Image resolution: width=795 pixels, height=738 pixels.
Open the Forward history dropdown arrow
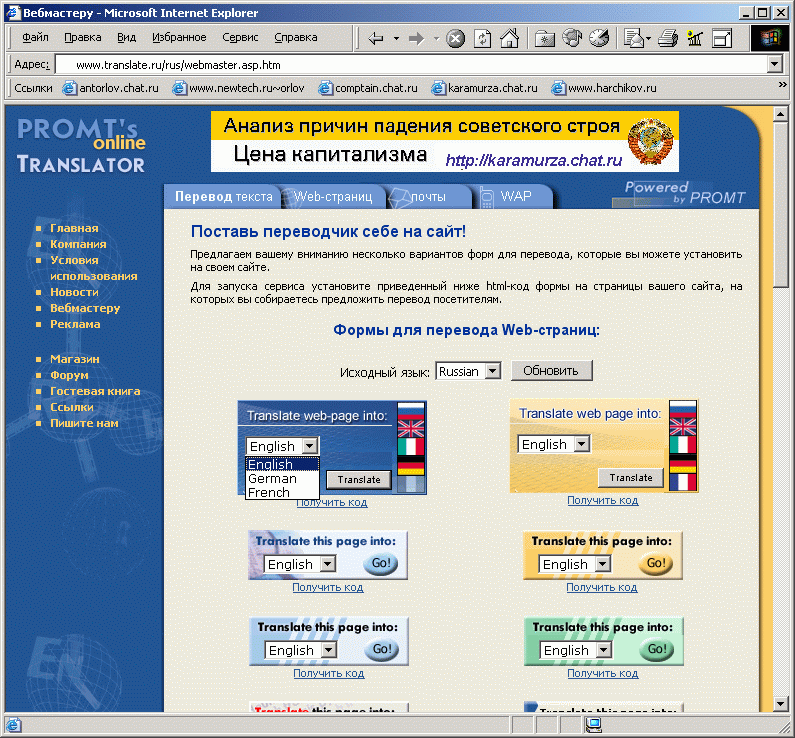click(x=436, y=39)
